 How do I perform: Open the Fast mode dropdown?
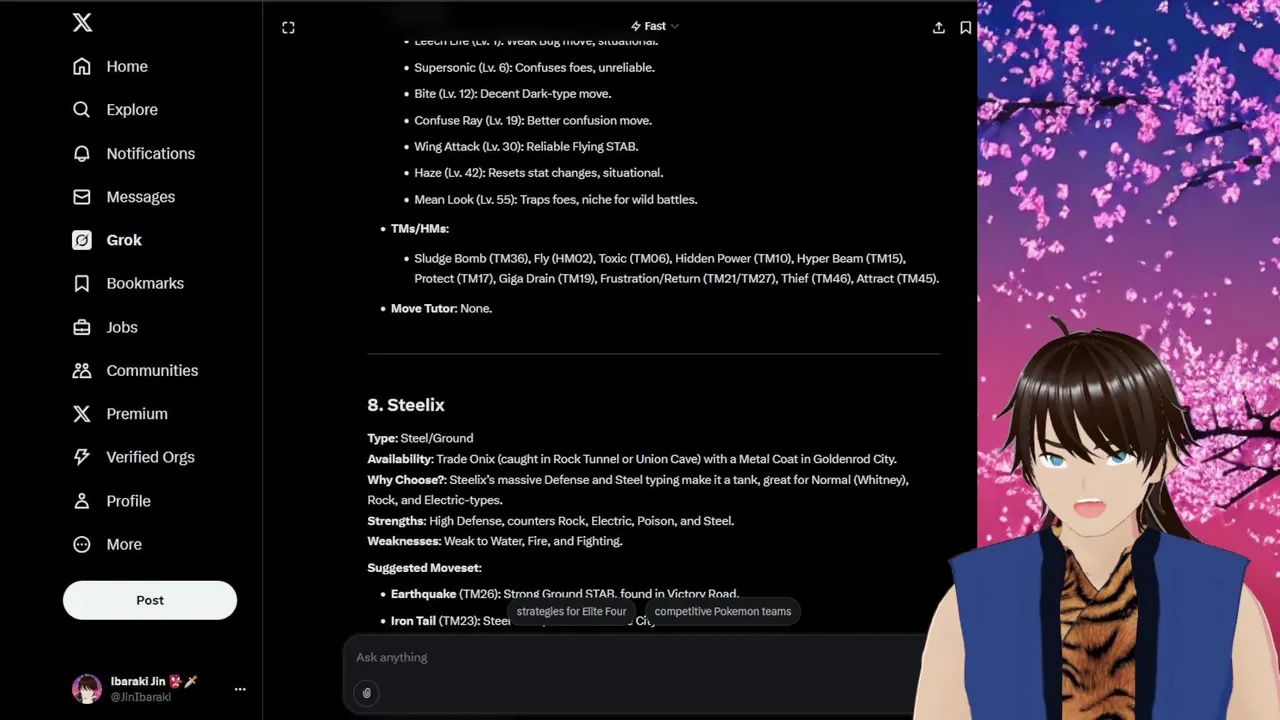click(655, 26)
